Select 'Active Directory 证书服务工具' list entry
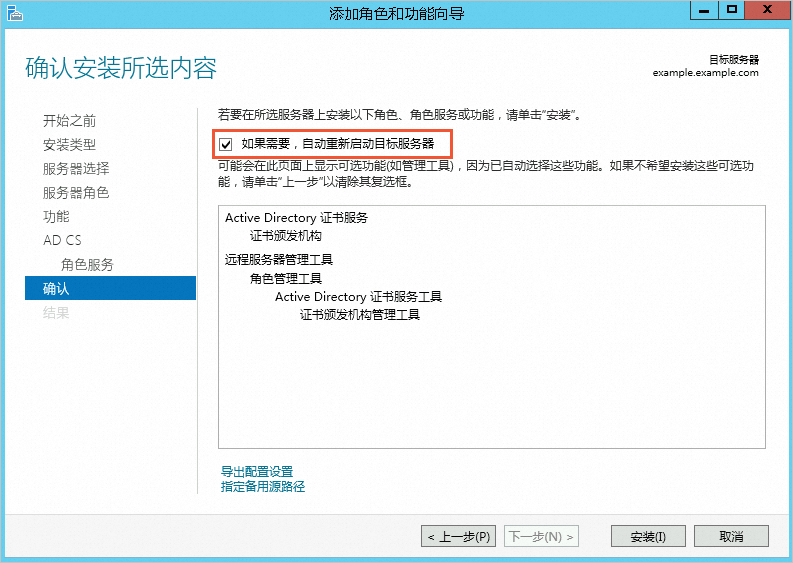This screenshot has width=793, height=563. 359,297
